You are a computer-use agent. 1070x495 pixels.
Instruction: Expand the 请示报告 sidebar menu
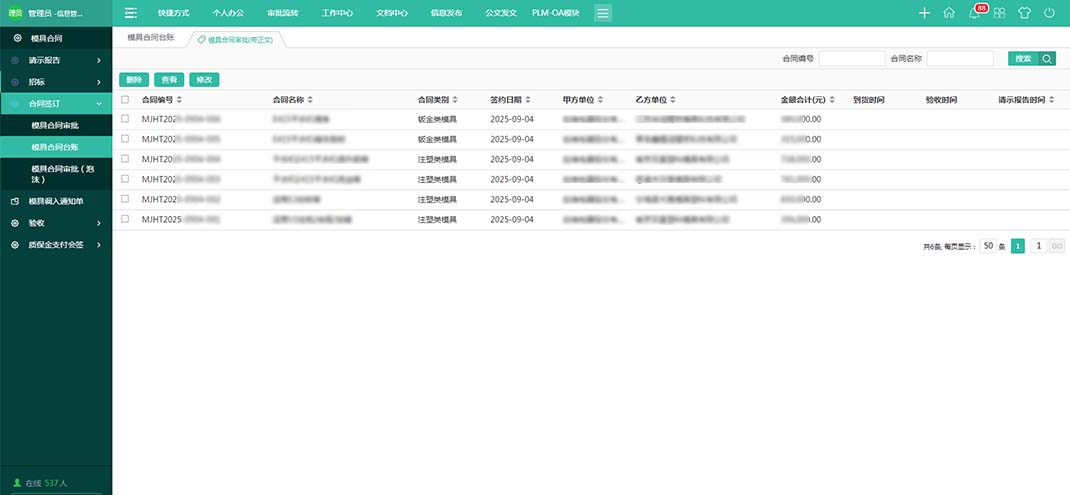tap(56, 60)
